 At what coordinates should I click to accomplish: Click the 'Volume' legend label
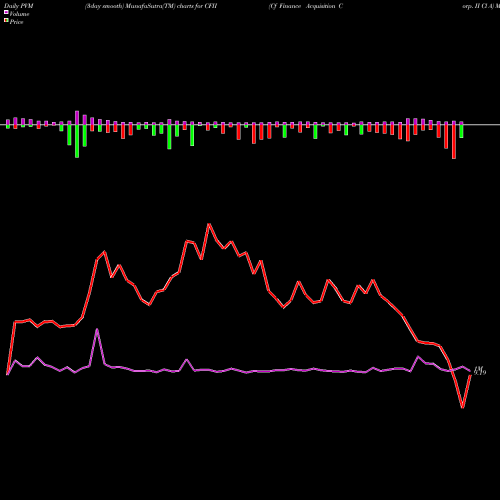tap(19, 14)
